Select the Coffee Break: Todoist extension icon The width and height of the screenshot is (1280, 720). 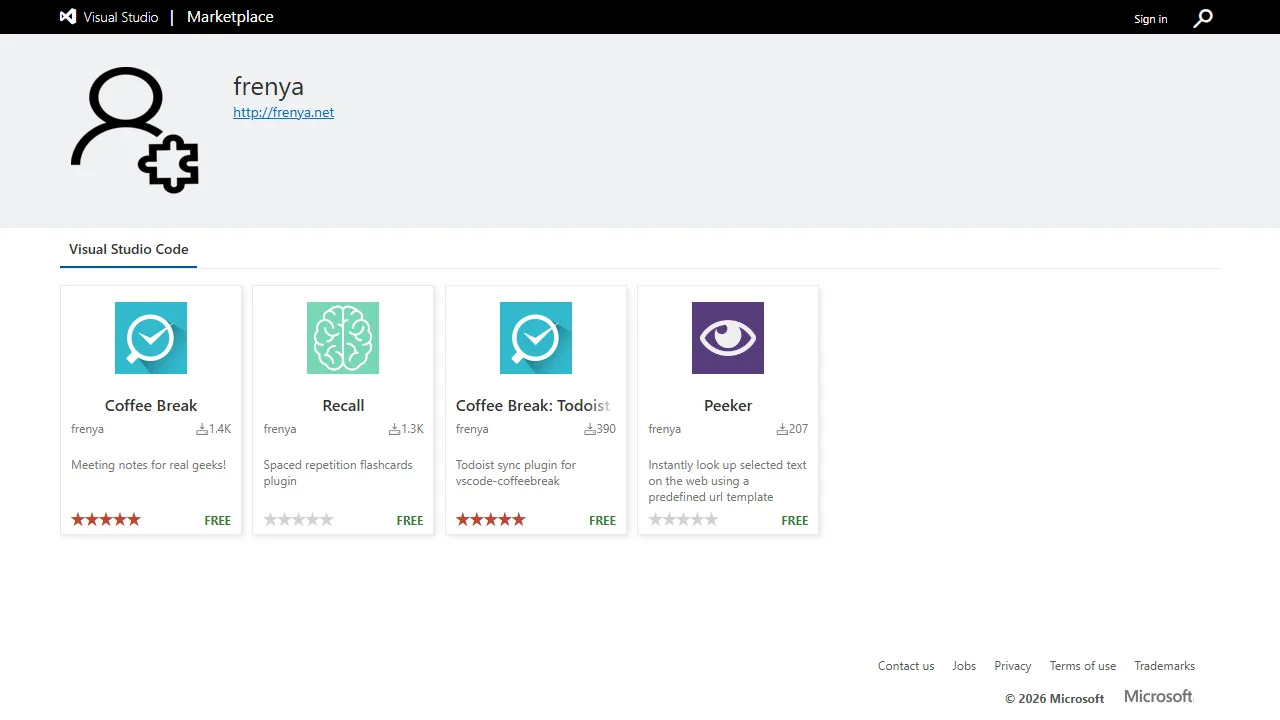[535, 338]
